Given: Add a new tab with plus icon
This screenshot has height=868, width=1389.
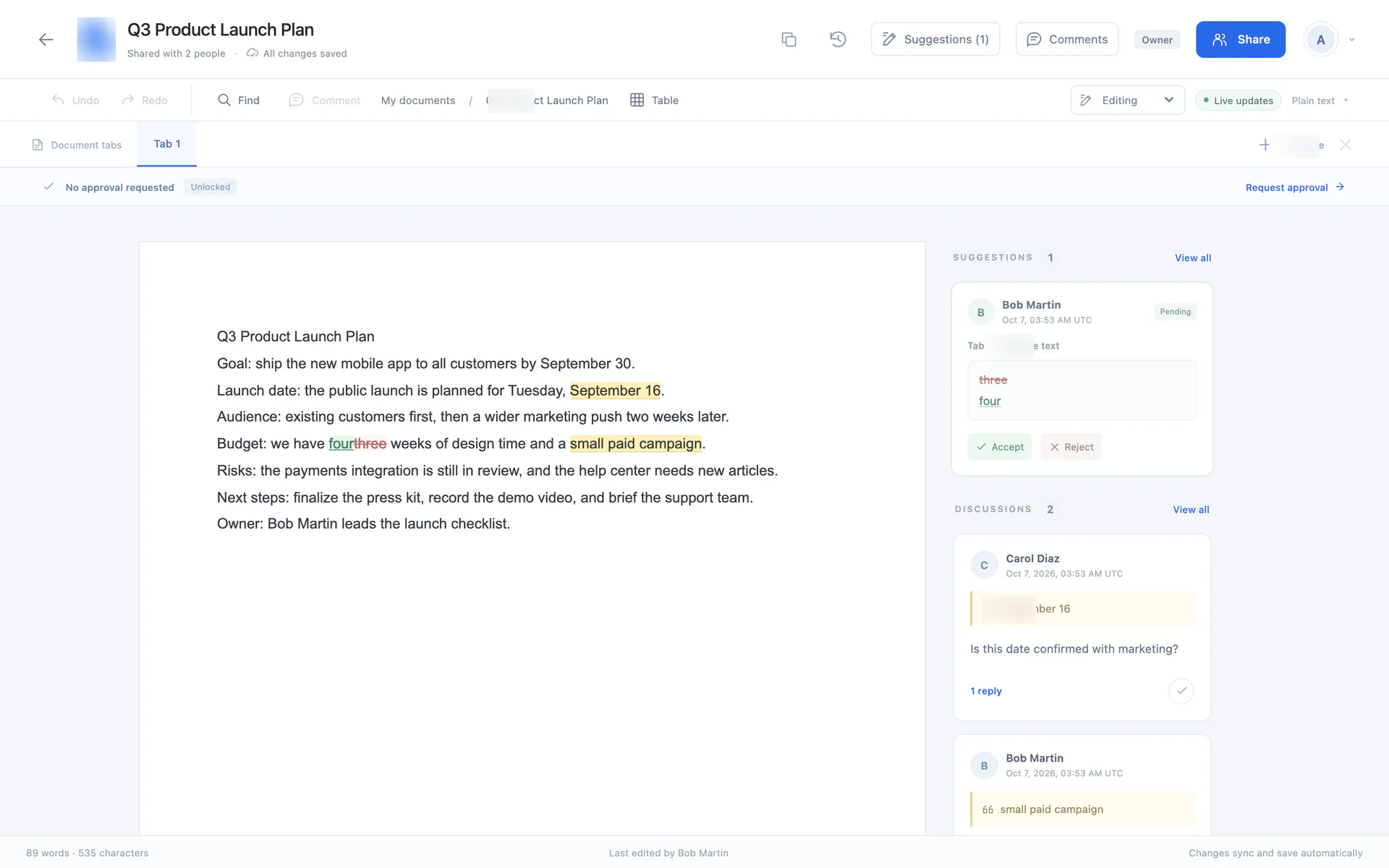Looking at the screenshot, I should tap(1265, 145).
